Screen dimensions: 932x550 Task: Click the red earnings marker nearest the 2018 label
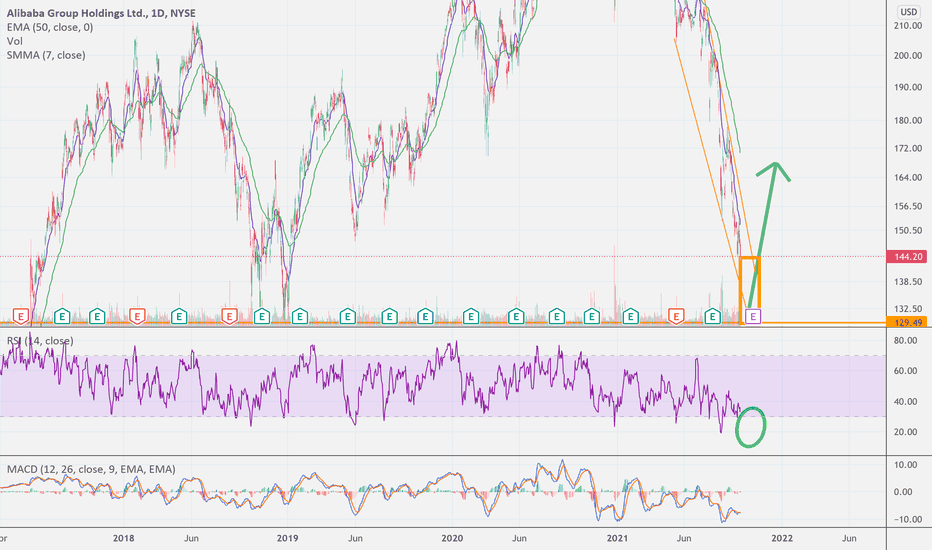tap(137, 316)
